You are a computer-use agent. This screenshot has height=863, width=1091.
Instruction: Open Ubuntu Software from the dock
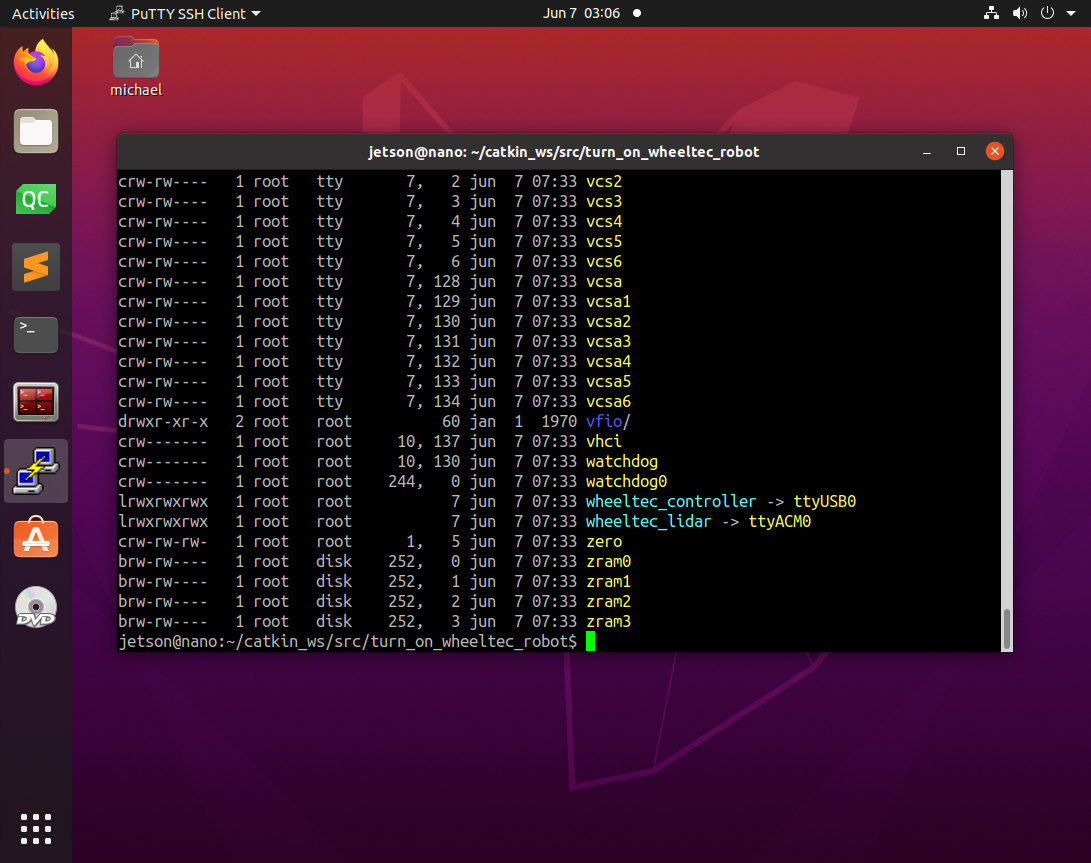[x=36, y=538]
